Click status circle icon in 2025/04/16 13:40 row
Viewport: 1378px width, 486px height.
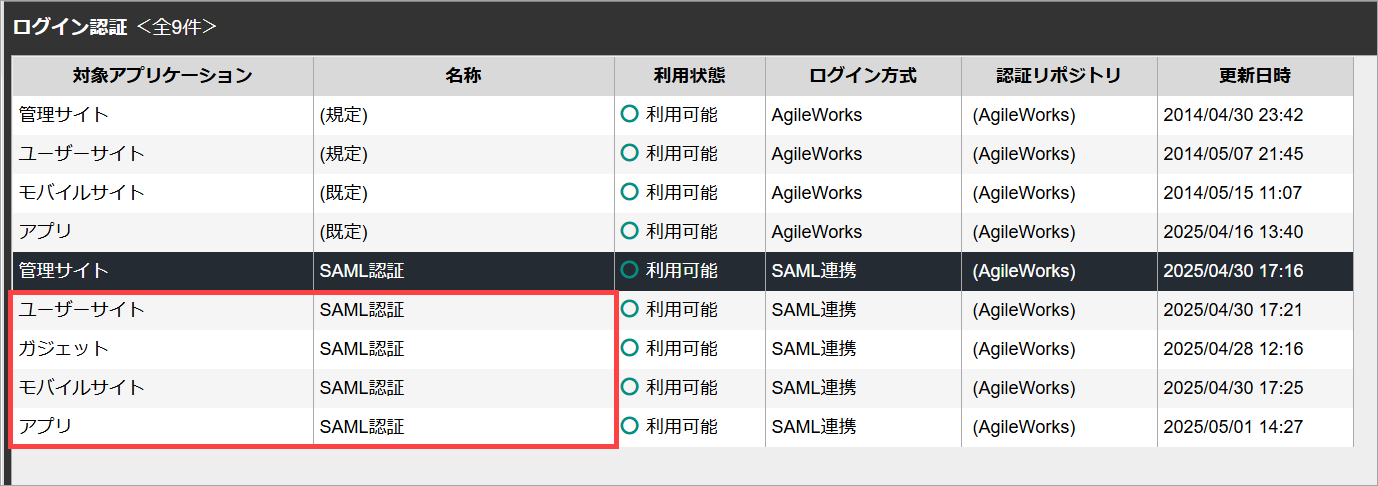(629, 231)
